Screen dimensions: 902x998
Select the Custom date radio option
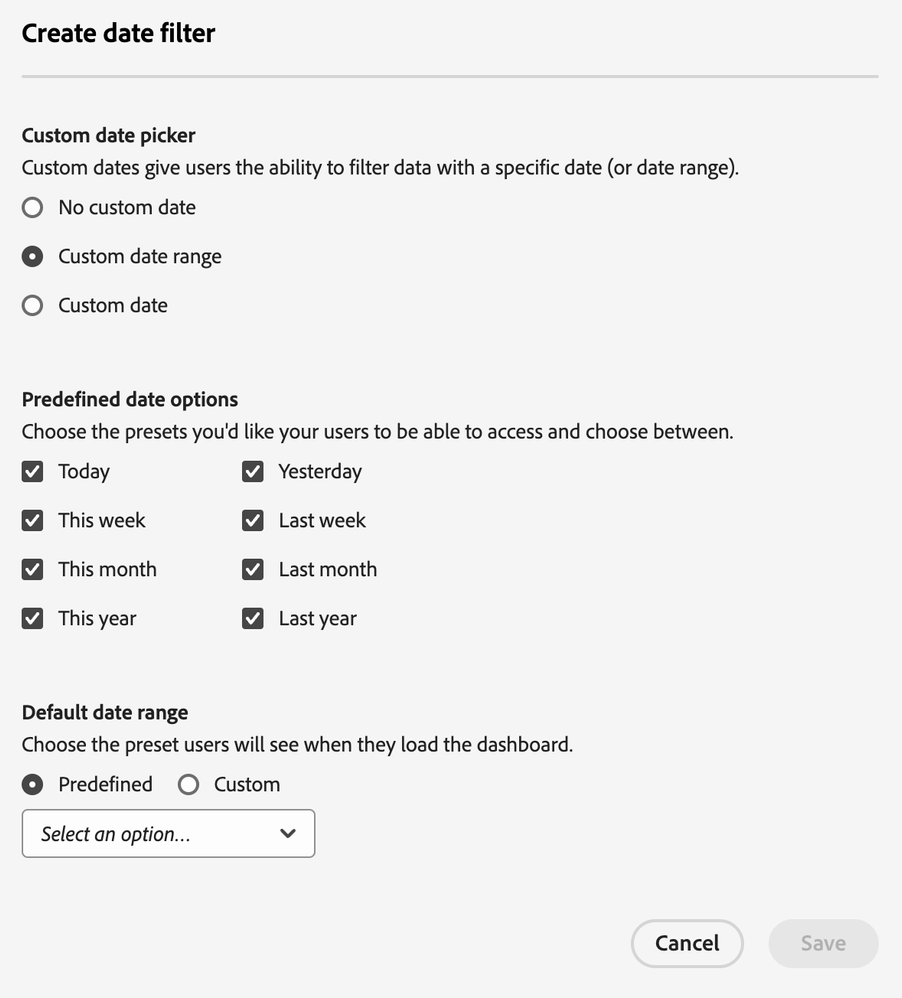[33, 306]
